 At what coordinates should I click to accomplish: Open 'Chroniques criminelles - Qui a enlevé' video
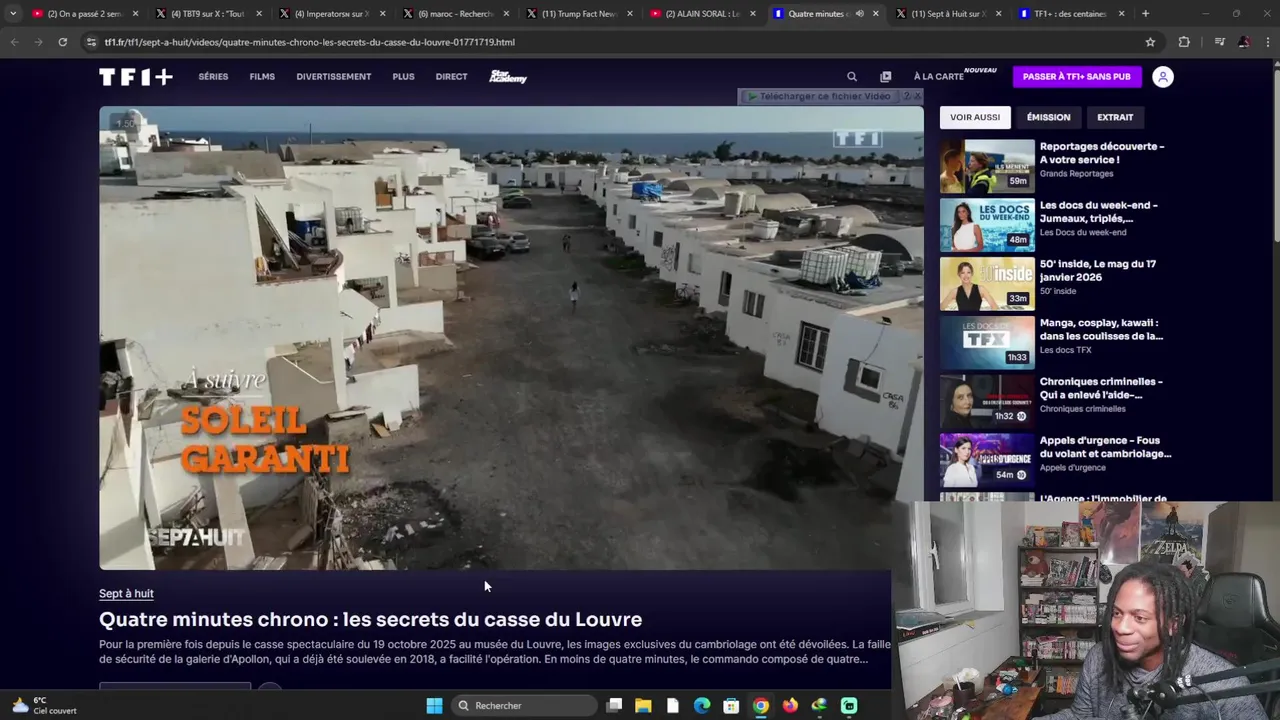pos(1101,388)
